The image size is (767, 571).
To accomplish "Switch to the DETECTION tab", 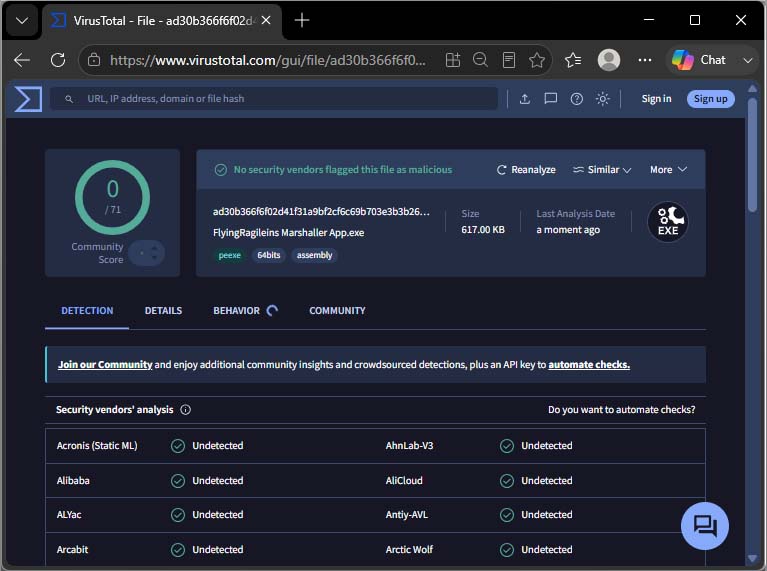I will coord(87,311).
